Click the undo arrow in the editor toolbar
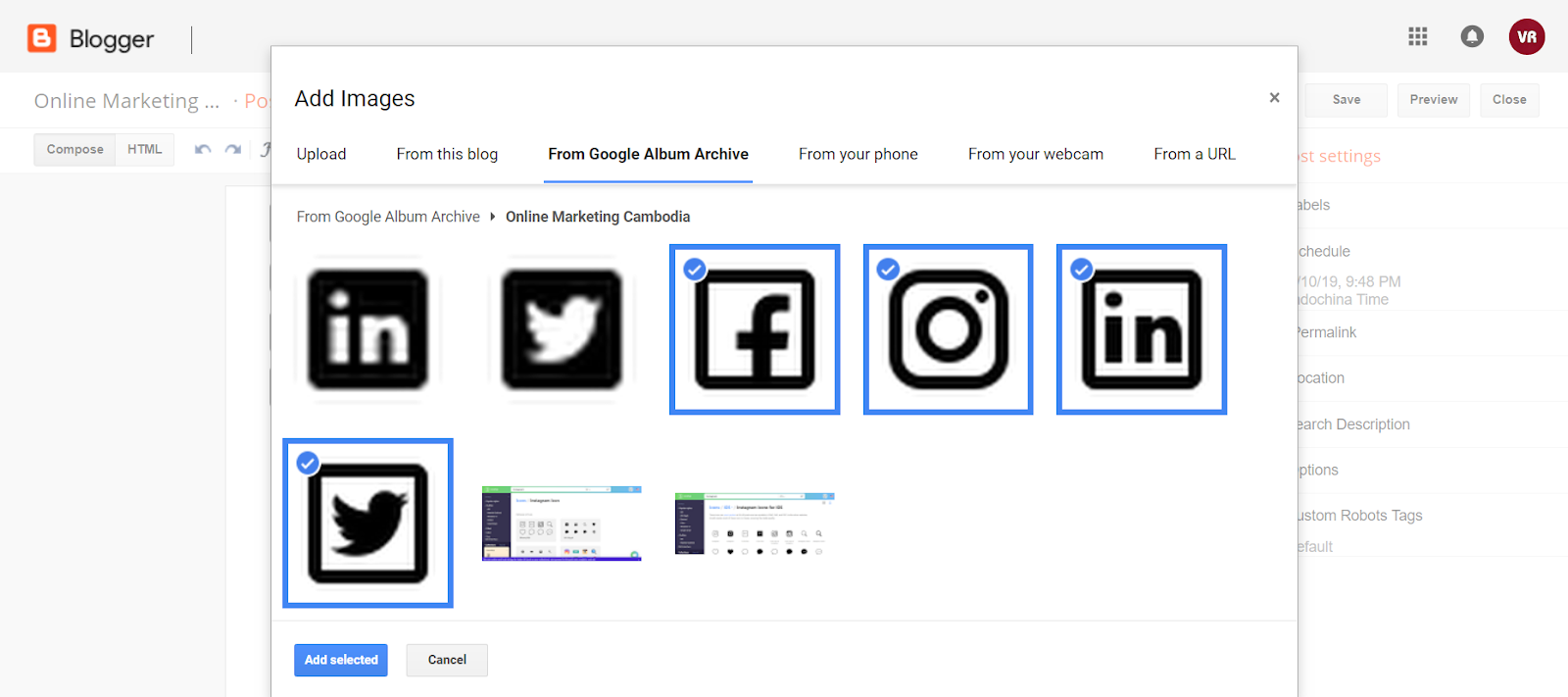Screen dimensions: 1568x697 [x=203, y=149]
